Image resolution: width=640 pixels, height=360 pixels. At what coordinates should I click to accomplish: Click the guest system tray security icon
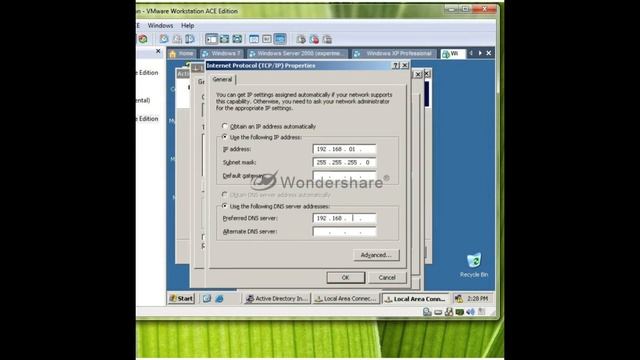[x=459, y=299]
